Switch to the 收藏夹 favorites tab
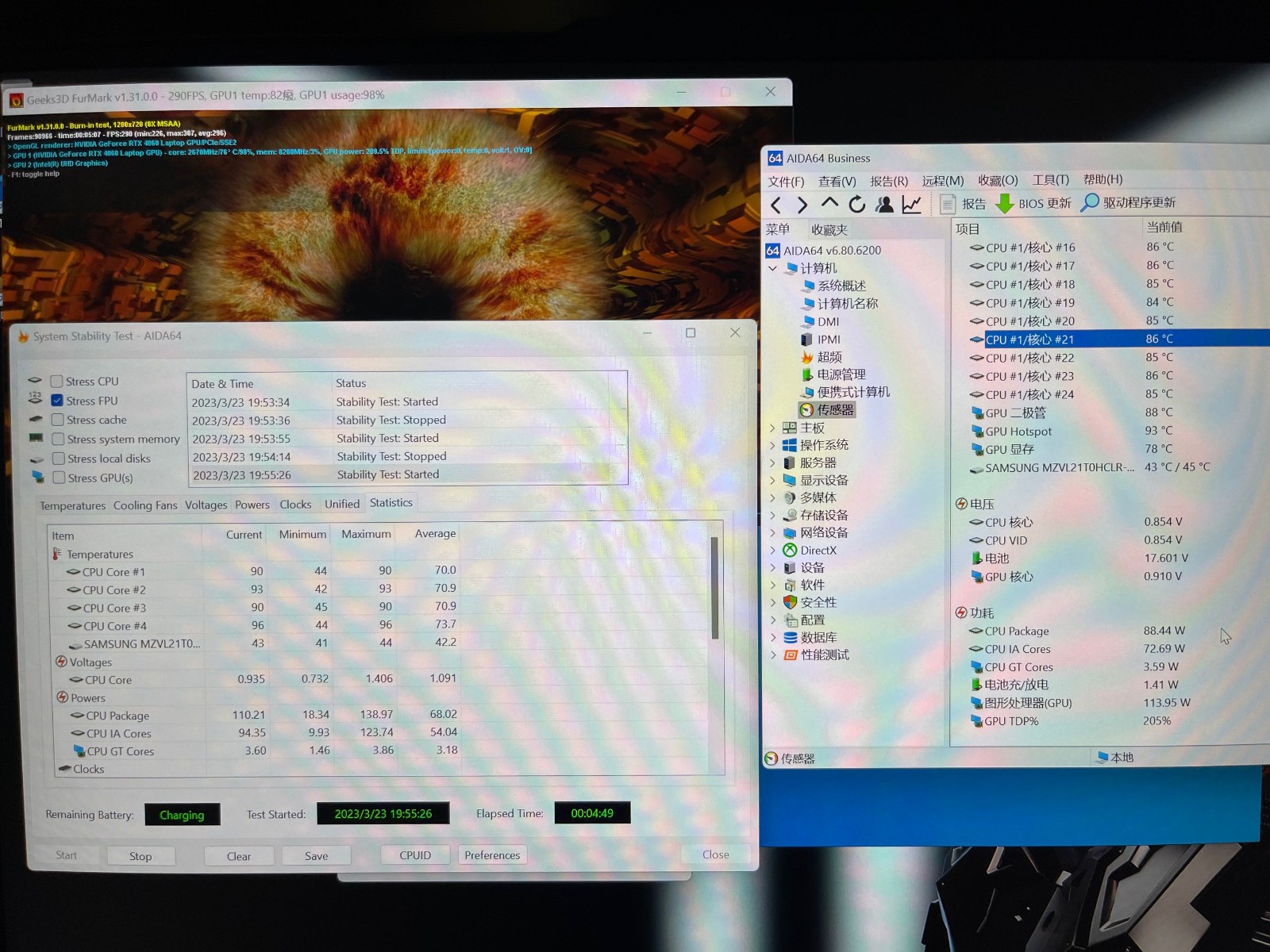The image size is (1270, 952). coord(829,230)
